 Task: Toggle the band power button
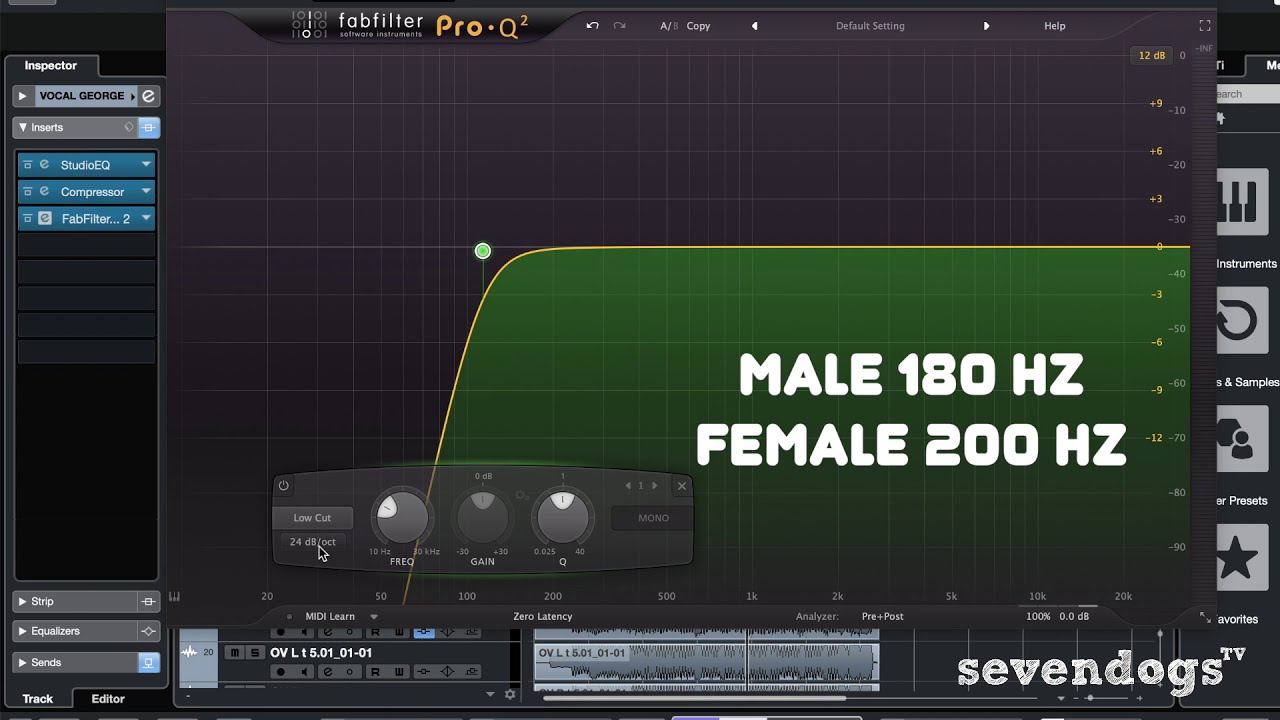tap(283, 486)
